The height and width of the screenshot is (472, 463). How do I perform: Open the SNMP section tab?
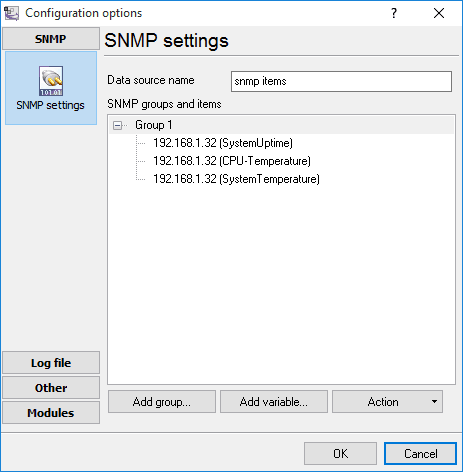pyautogui.click(x=51, y=39)
